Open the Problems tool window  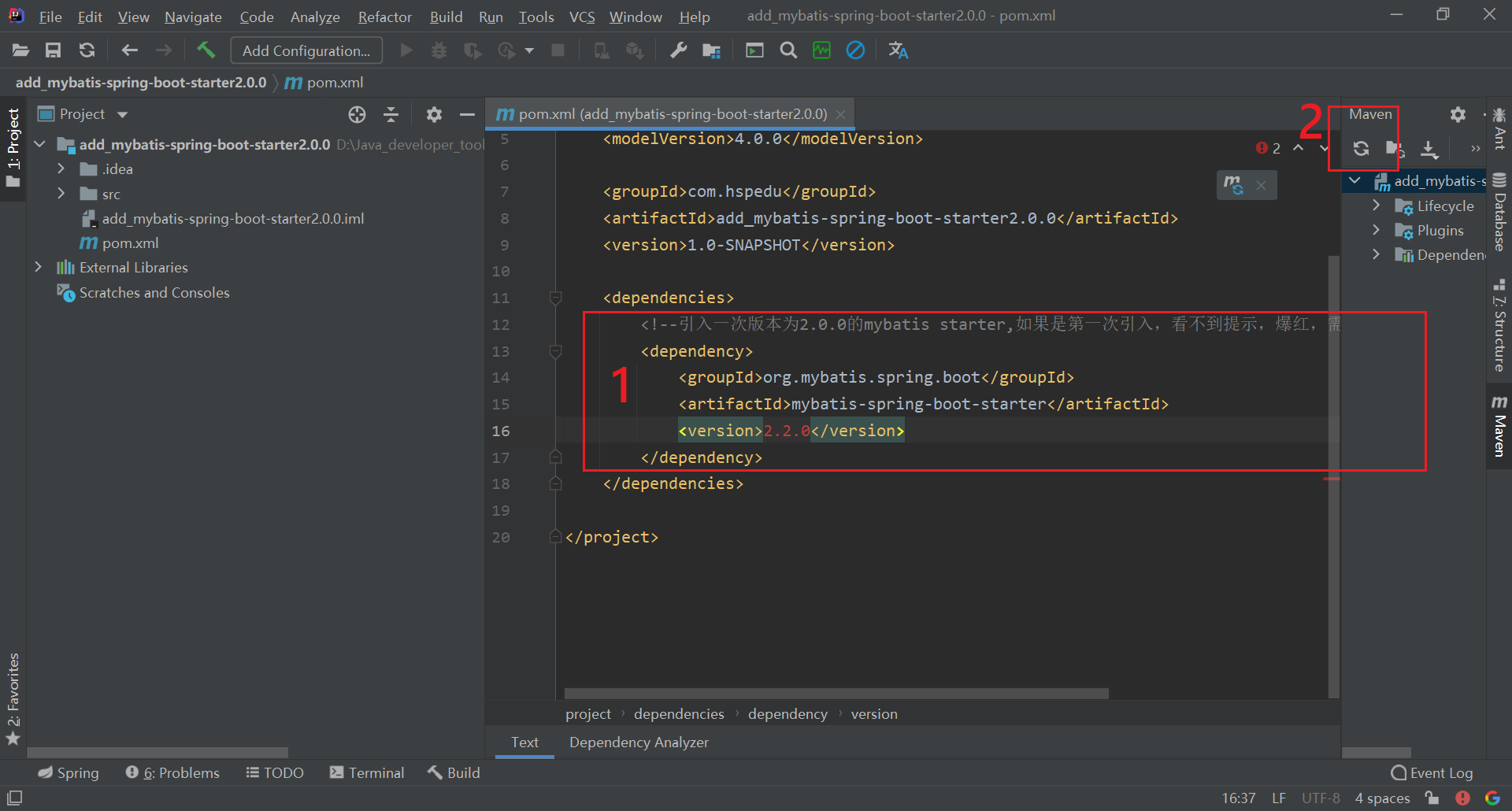(172, 773)
